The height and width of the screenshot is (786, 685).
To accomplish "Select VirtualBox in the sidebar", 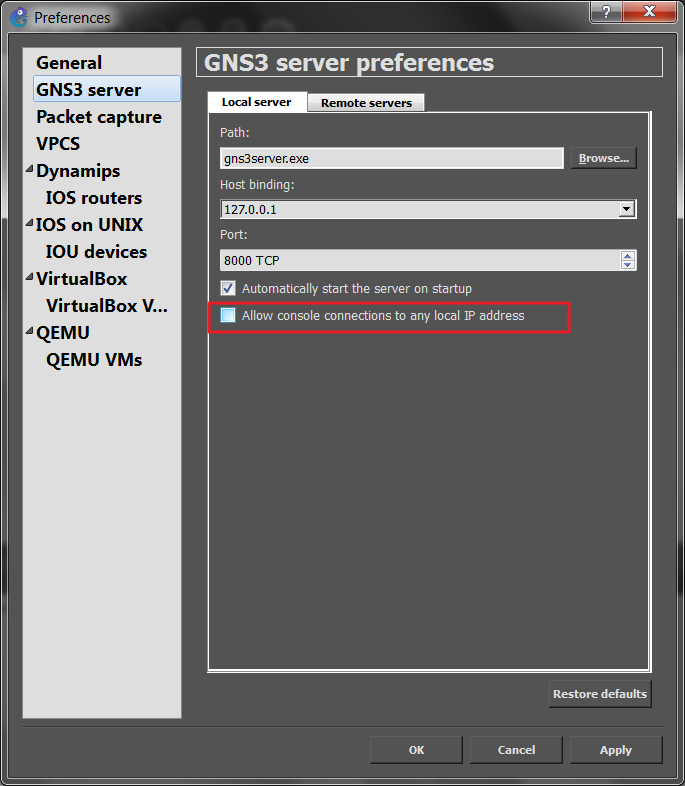I will [x=82, y=279].
